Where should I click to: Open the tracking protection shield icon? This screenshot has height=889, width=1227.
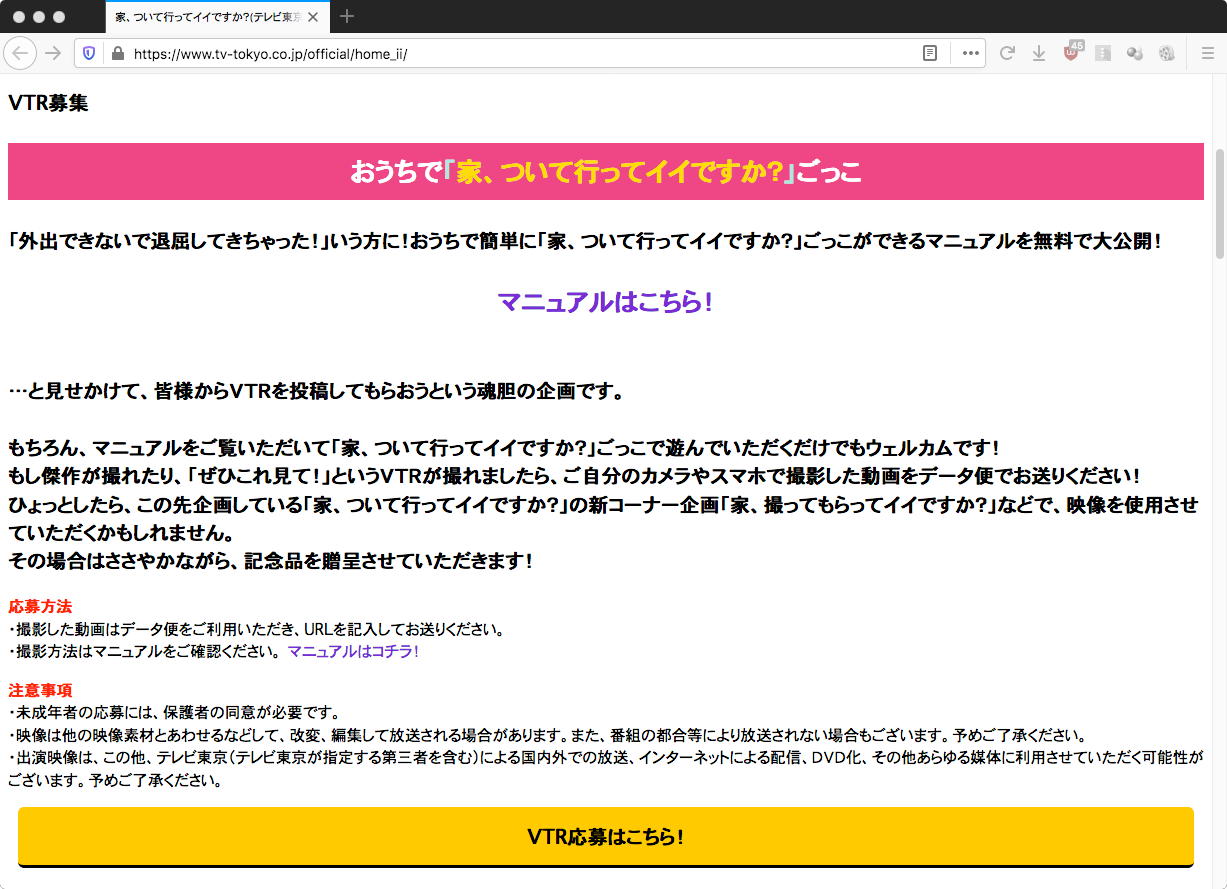tap(89, 53)
